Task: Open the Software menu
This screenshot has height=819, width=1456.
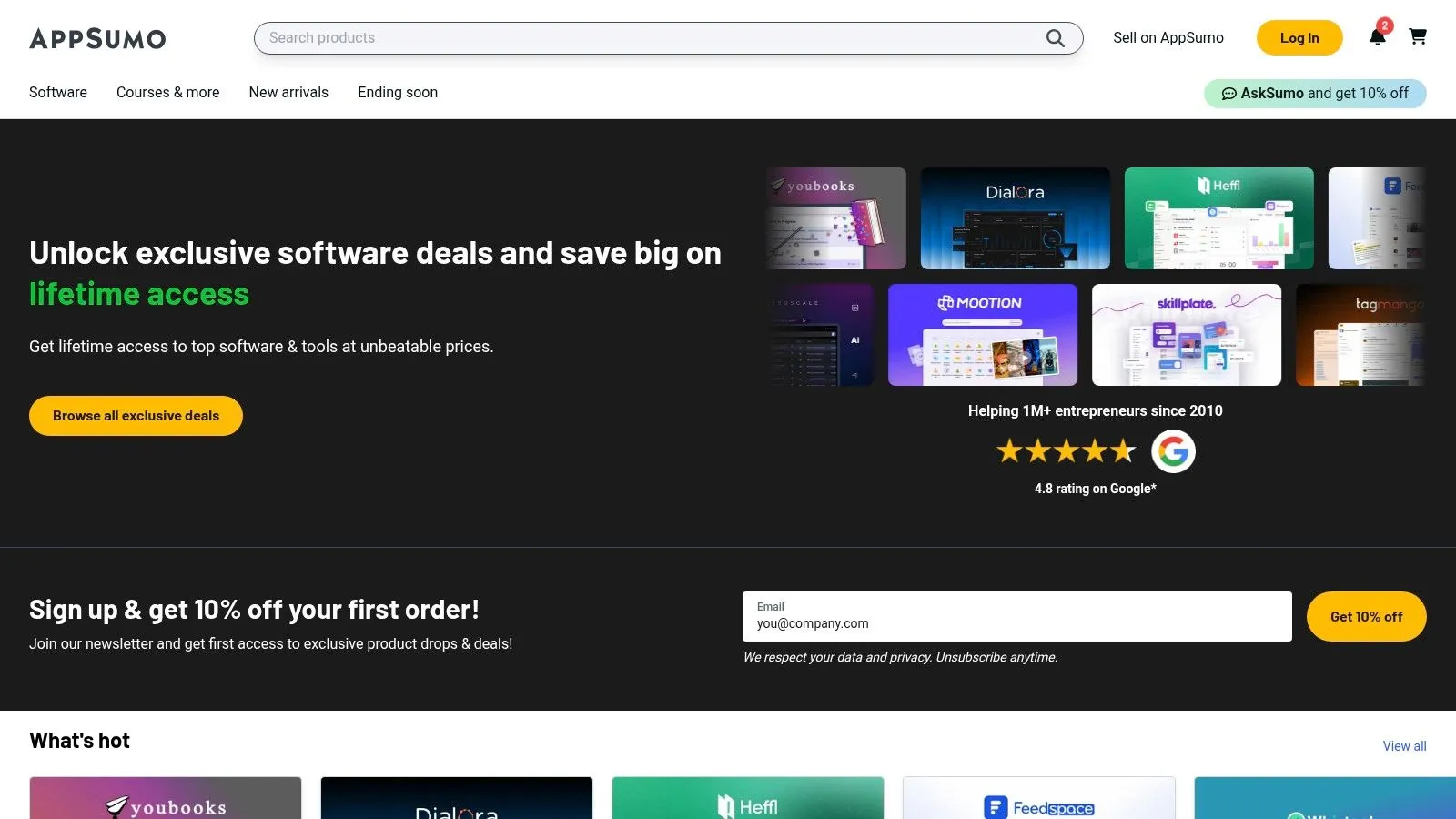Action: coord(58,92)
